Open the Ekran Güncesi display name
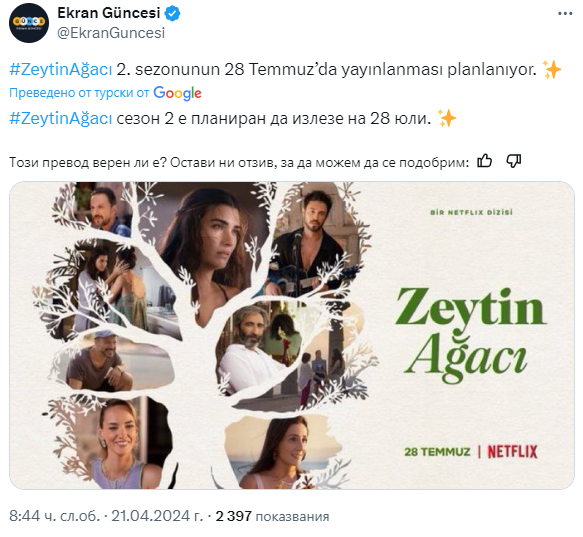Viewport: 583px width, 537px height. point(109,13)
